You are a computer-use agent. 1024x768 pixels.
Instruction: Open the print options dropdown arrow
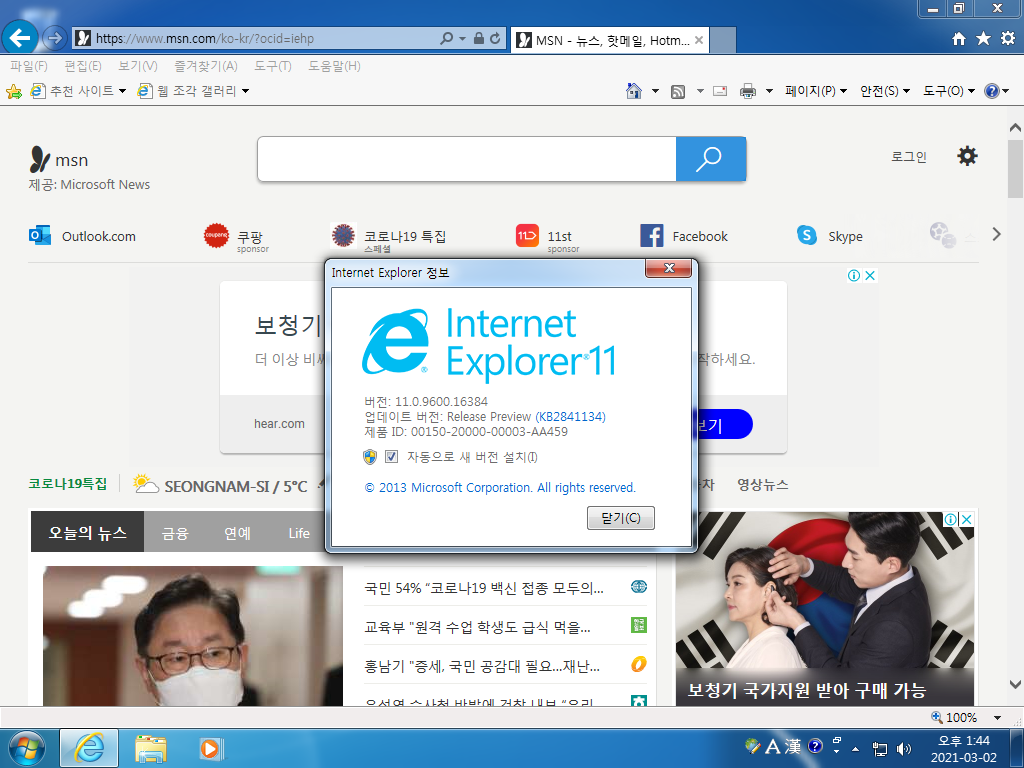click(x=769, y=91)
